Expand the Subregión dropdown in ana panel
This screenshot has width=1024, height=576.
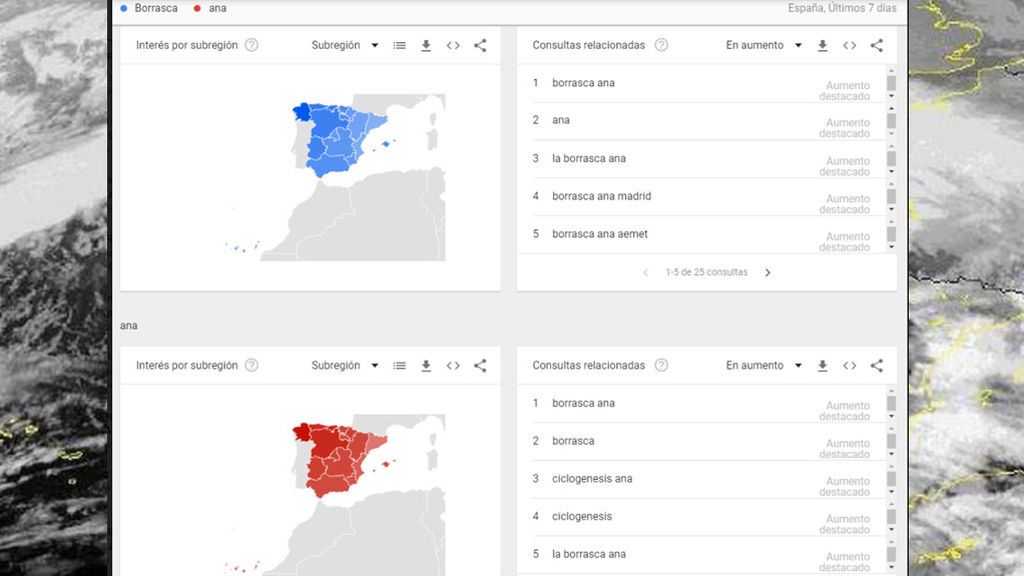(345, 366)
